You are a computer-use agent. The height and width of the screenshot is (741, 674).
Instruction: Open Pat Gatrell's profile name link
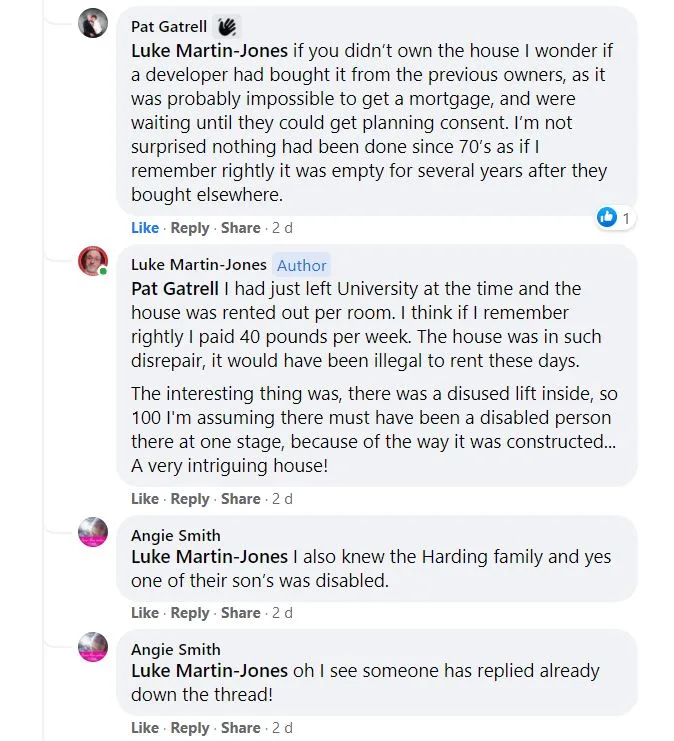[x=169, y=27]
